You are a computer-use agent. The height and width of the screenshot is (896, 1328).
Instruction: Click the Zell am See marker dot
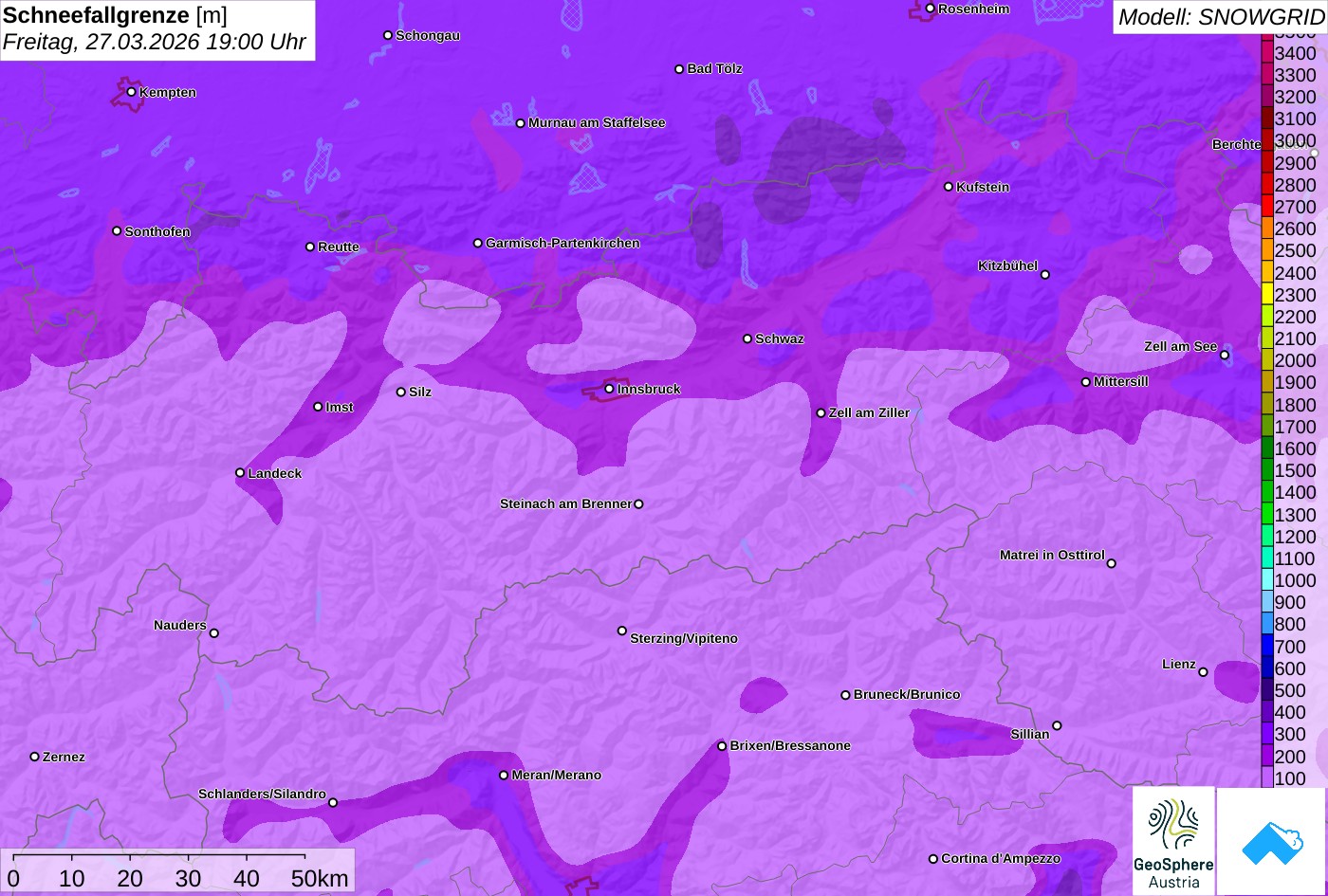tap(1225, 356)
